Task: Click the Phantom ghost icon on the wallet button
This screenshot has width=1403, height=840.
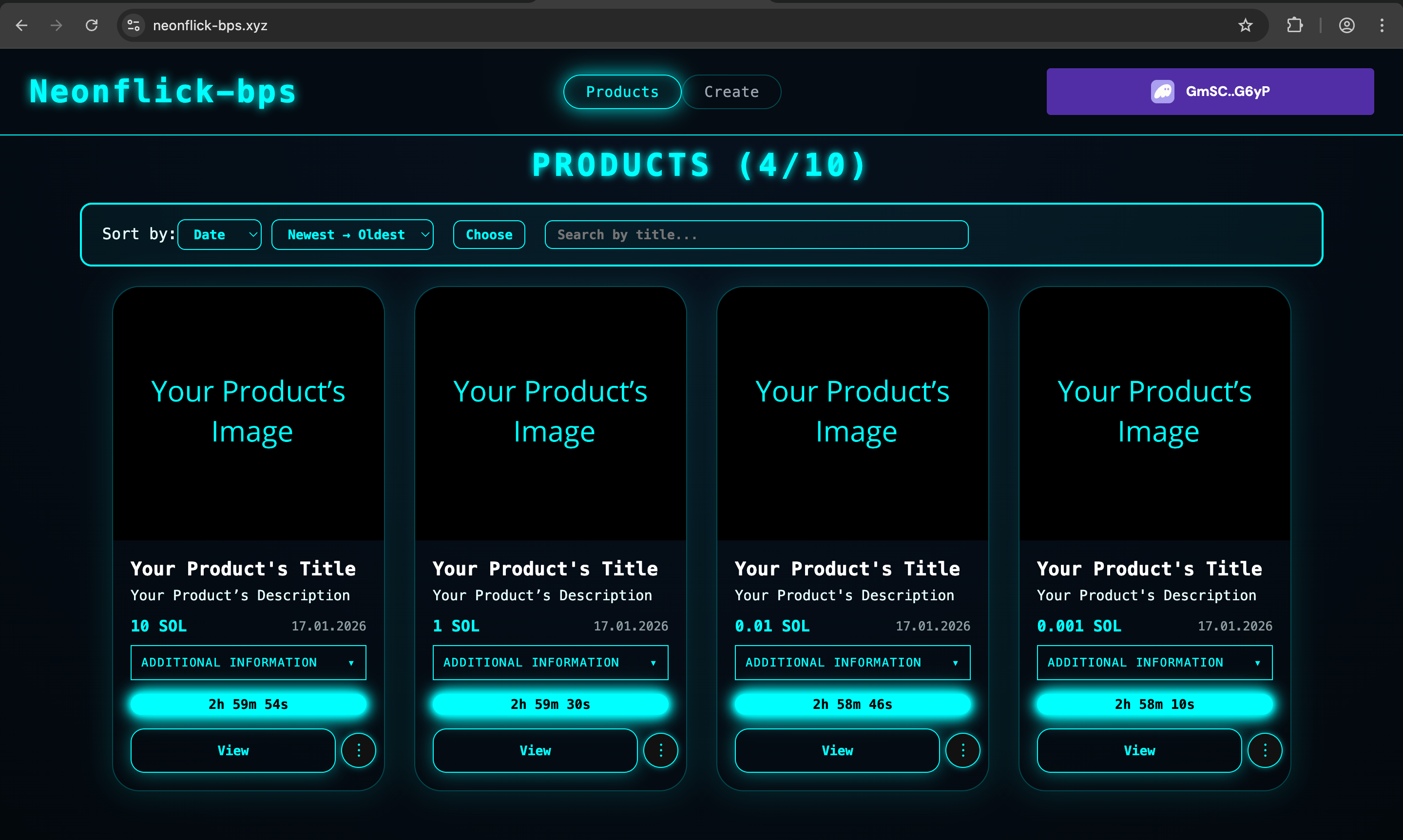Action: click(1163, 91)
